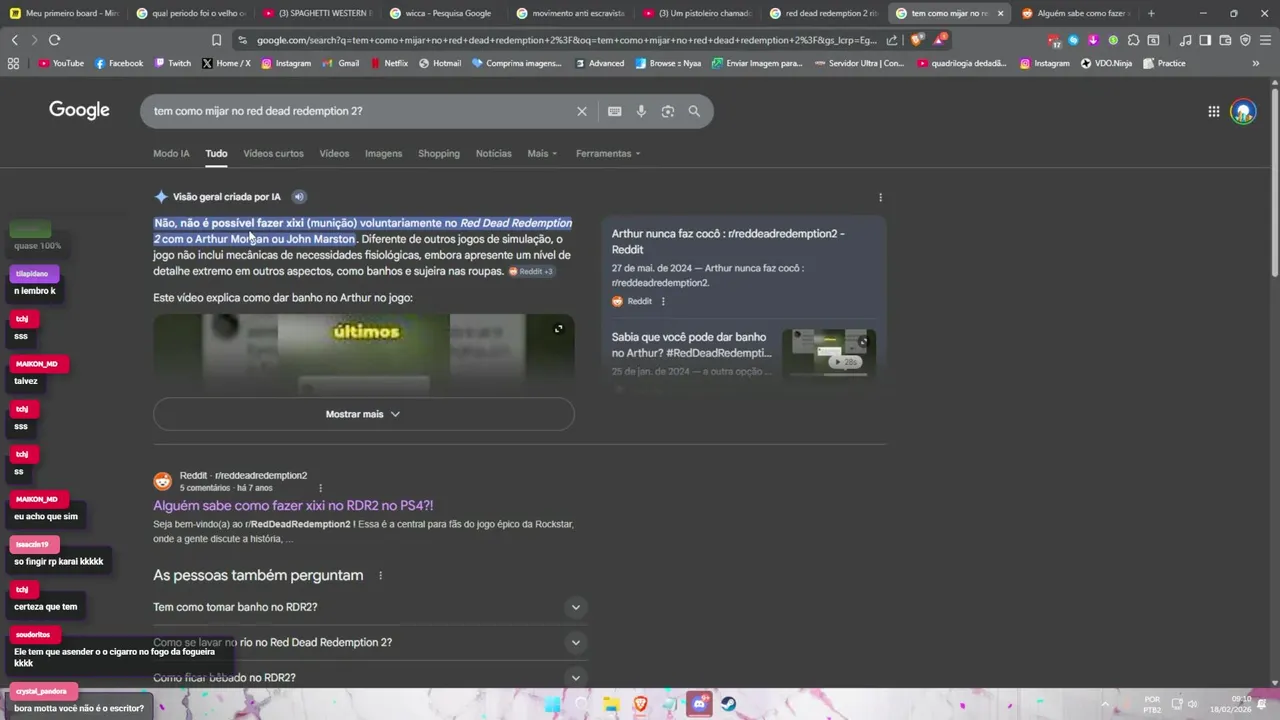Open the AI overview three-dot options
1280x720 pixels.
(880, 197)
